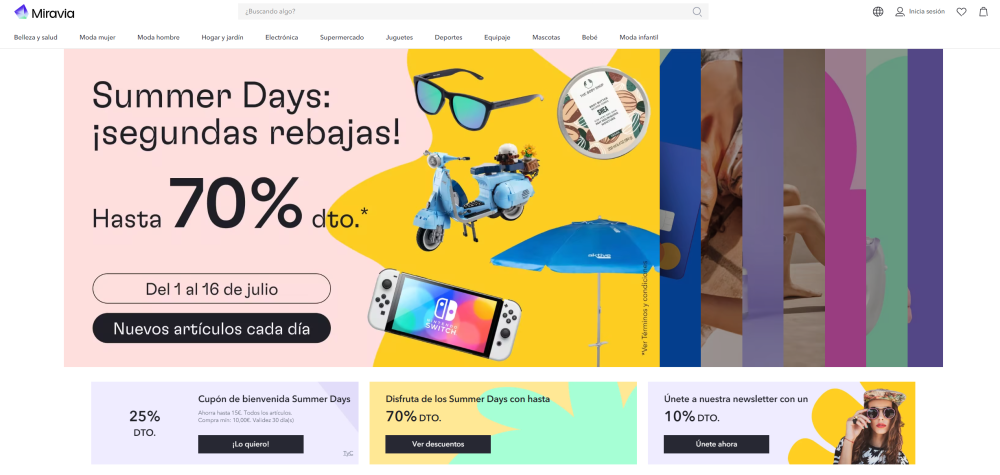Select the green carousel slide strip
This screenshot has width=1000, height=475.
886,208
